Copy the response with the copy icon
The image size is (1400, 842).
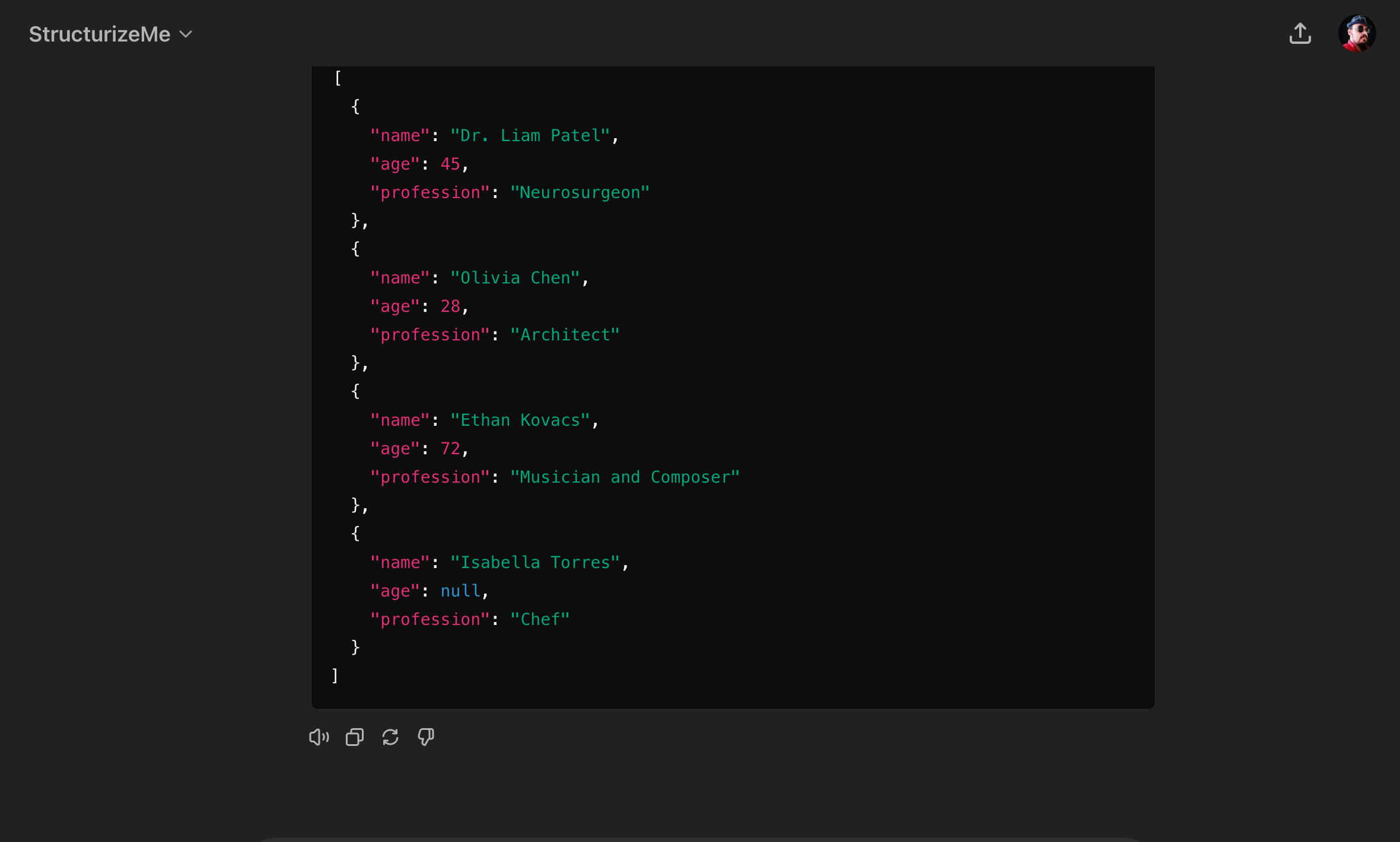click(354, 737)
